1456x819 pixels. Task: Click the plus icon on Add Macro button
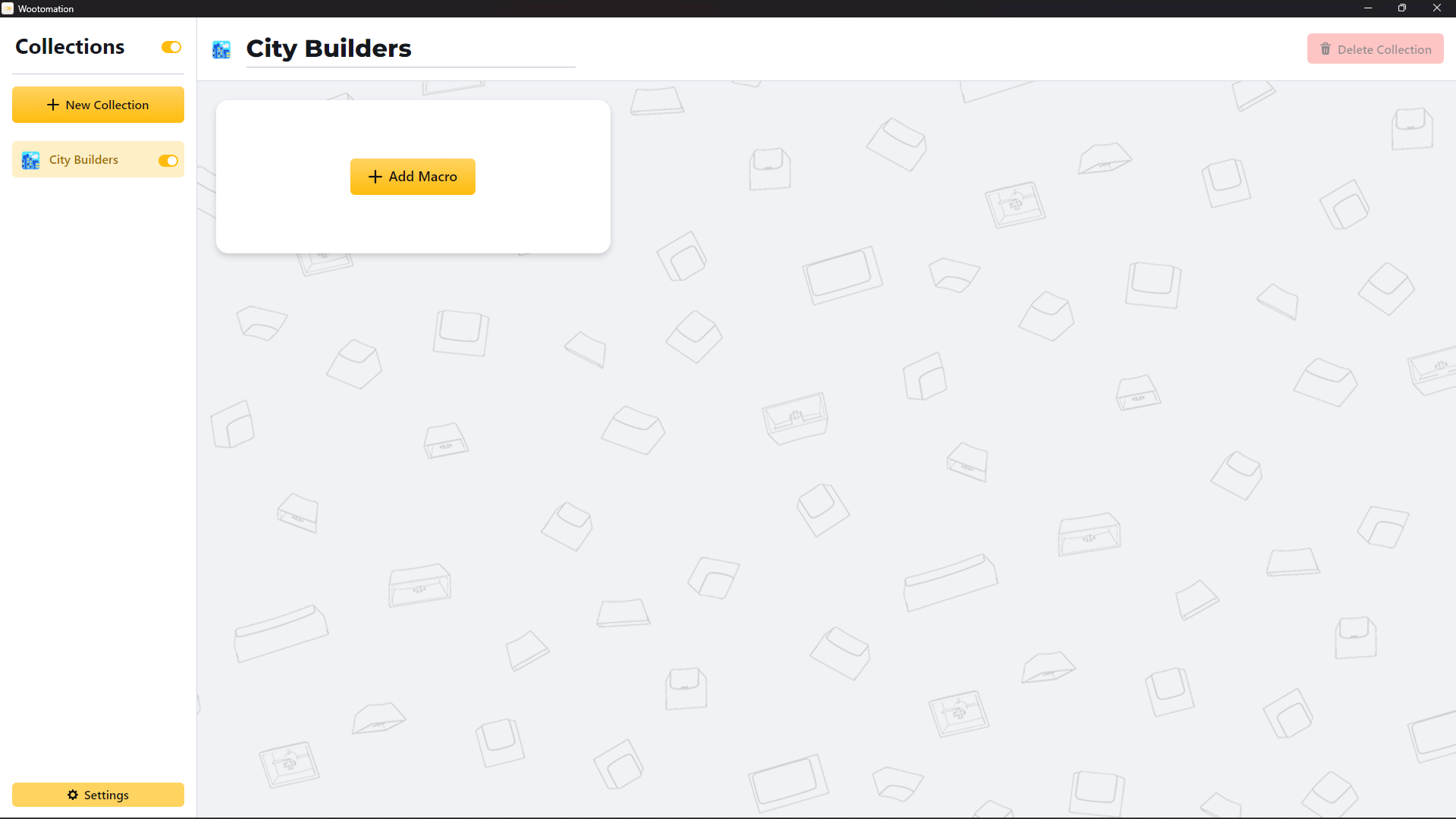click(x=375, y=176)
